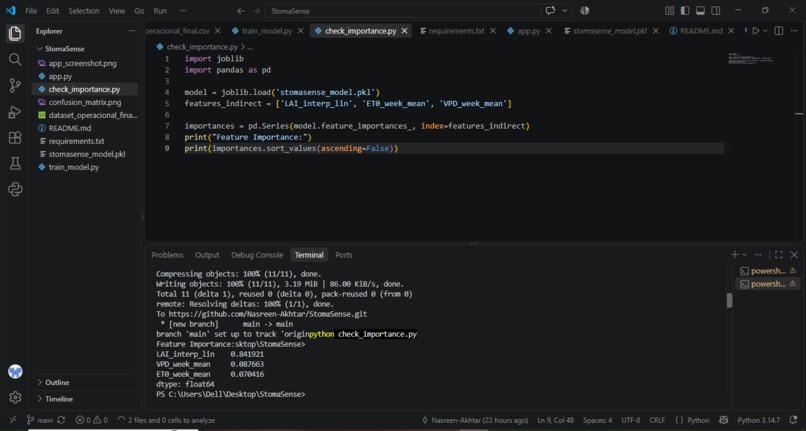Open the Source Control view
This screenshot has height=431, width=806.
click(15, 86)
